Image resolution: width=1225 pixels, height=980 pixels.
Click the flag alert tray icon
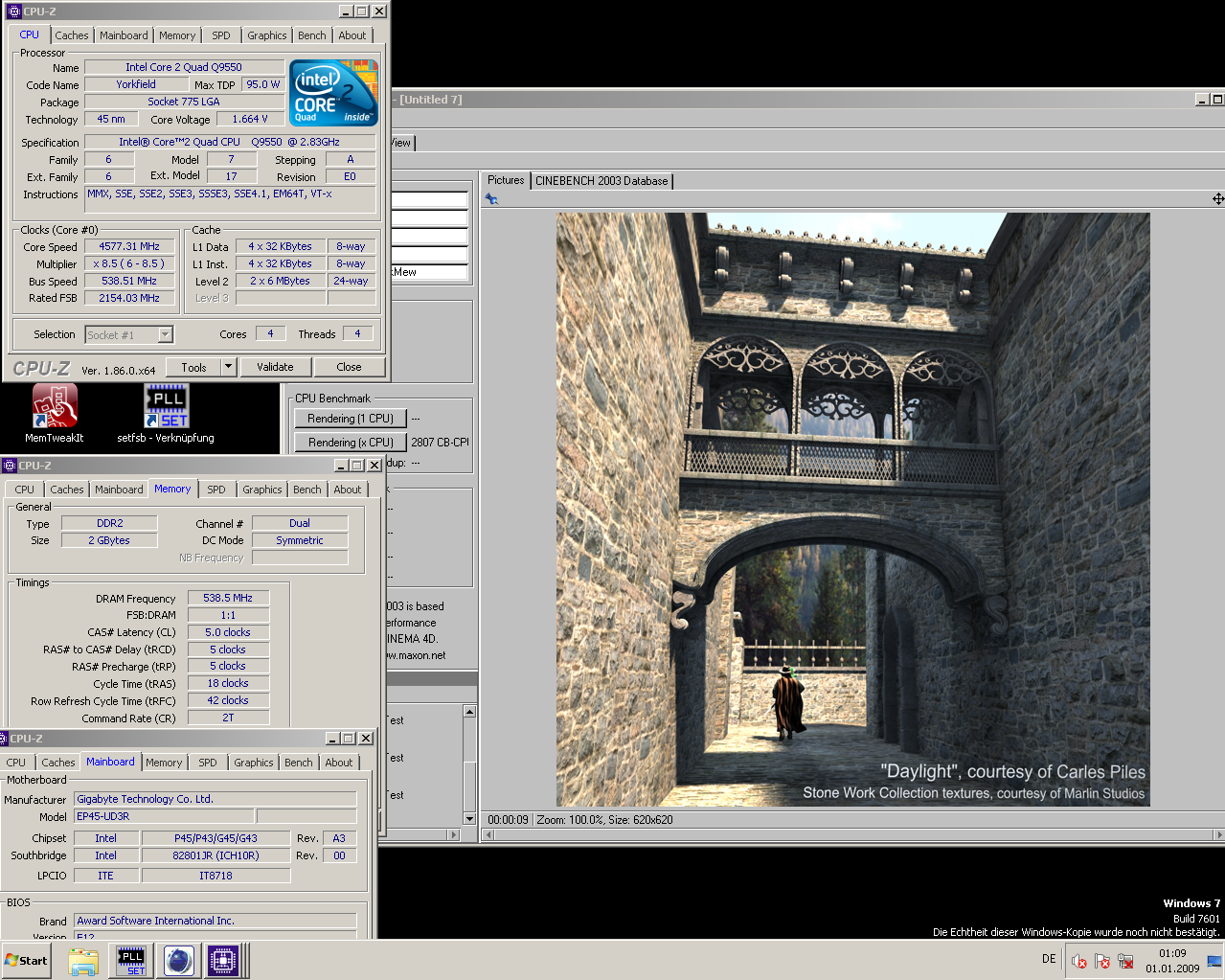pyautogui.click(x=1102, y=961)
